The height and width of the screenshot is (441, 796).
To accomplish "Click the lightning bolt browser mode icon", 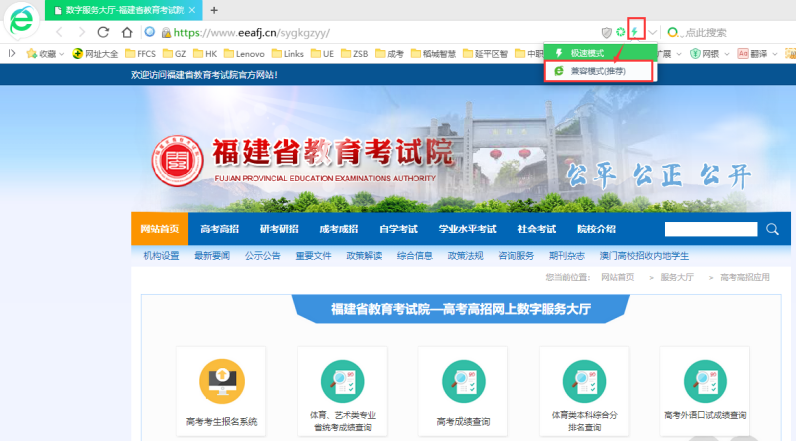I will pyautogui.click(x=635, y=32).
